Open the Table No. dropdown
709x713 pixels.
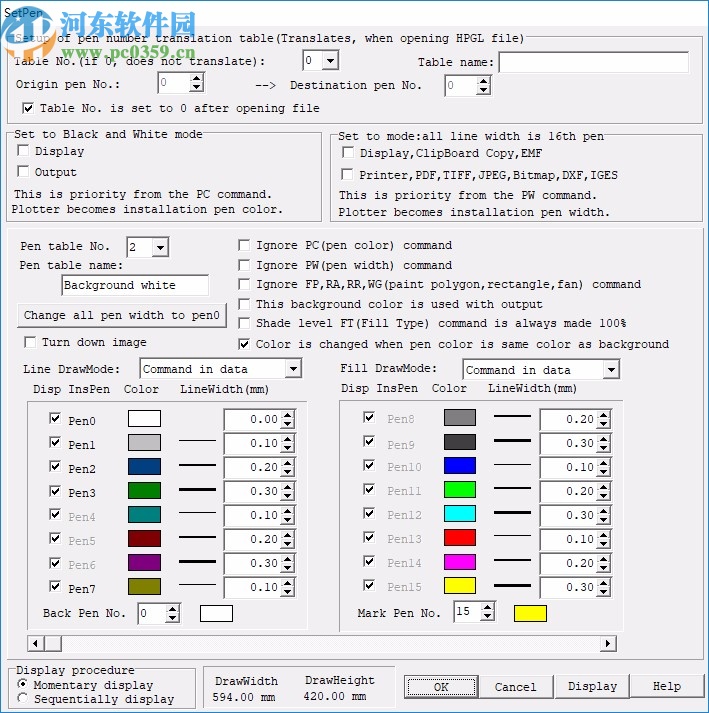tap(330, 60)
